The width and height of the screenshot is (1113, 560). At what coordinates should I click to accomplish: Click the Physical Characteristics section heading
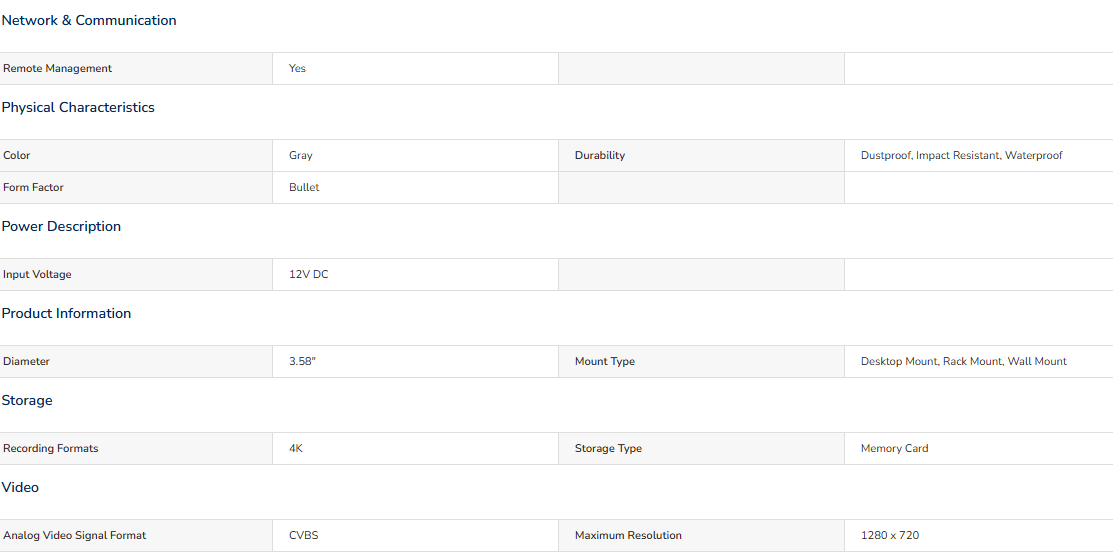coord(78,108)
